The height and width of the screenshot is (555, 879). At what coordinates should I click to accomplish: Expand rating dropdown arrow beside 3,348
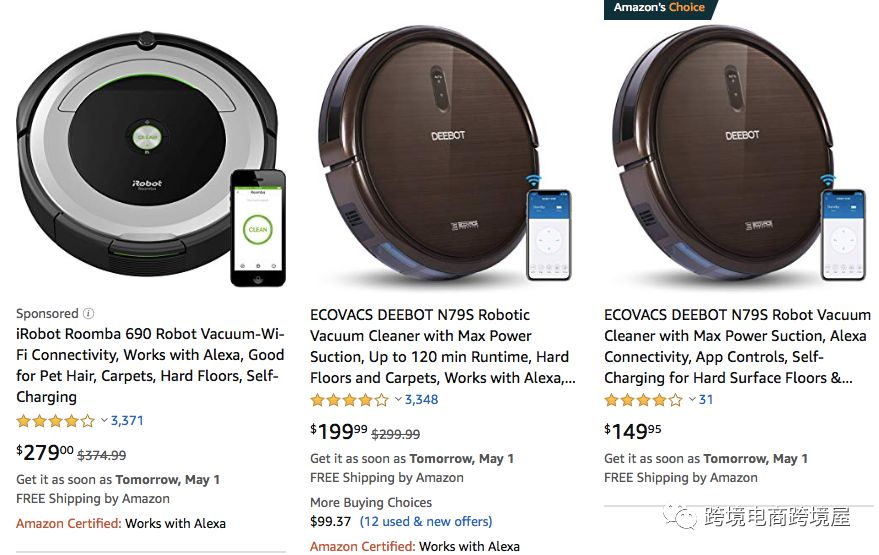coord(398,400)
